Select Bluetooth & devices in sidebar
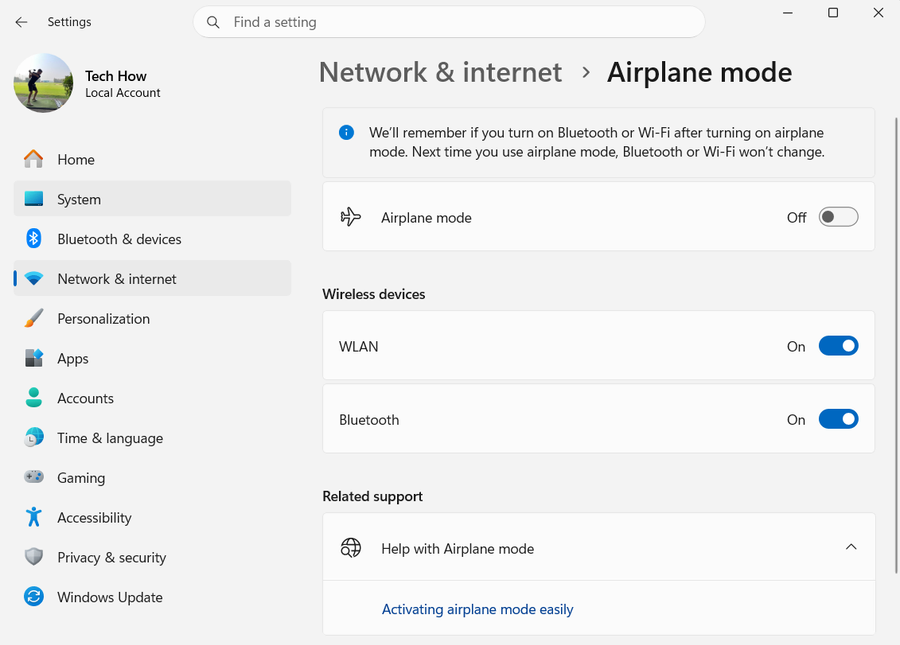The height and width of the screenshot is (645, 900). [152, 239]
